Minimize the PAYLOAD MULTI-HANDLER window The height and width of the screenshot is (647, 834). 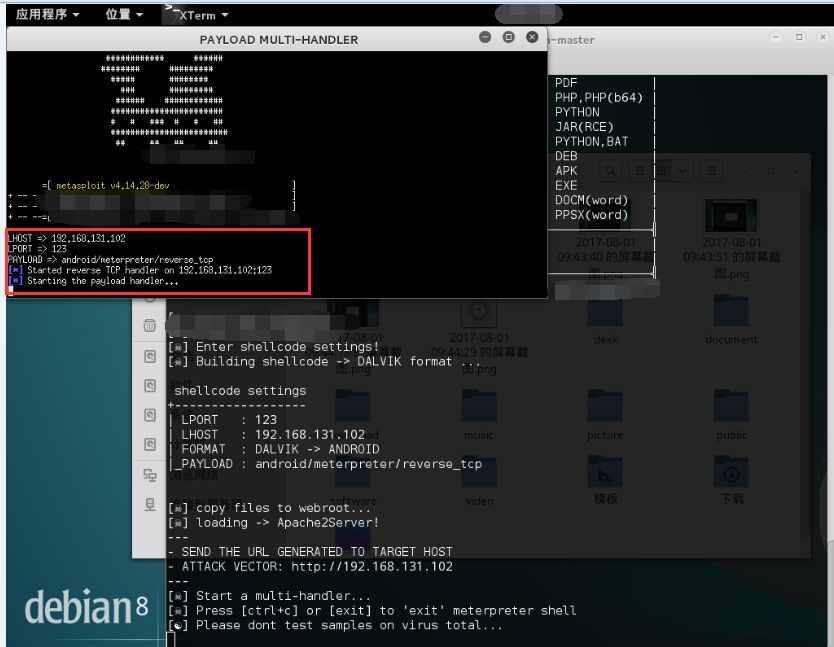coord(485,37)
